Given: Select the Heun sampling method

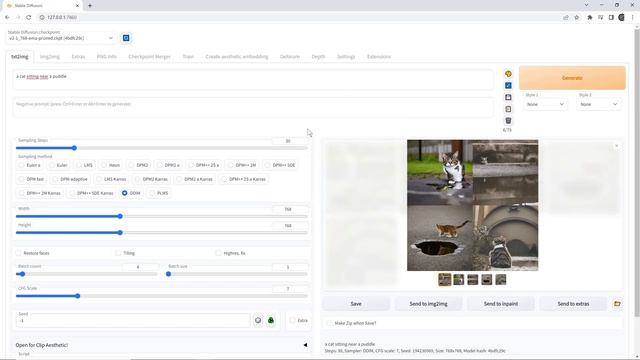Looking at the screenshot, I should [111, 165].
